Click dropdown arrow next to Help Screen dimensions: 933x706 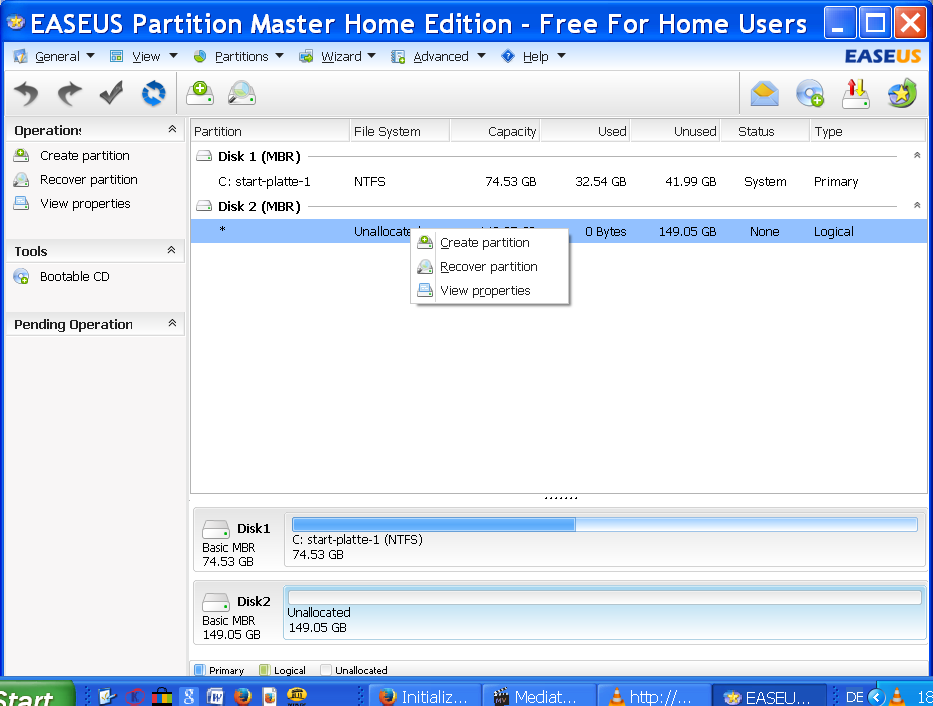[x=561, y=56]
